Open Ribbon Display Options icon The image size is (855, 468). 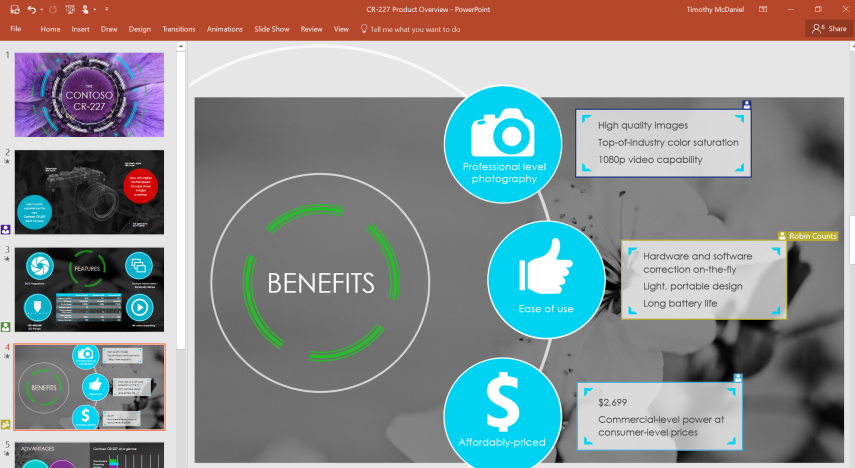click(763, 9)
